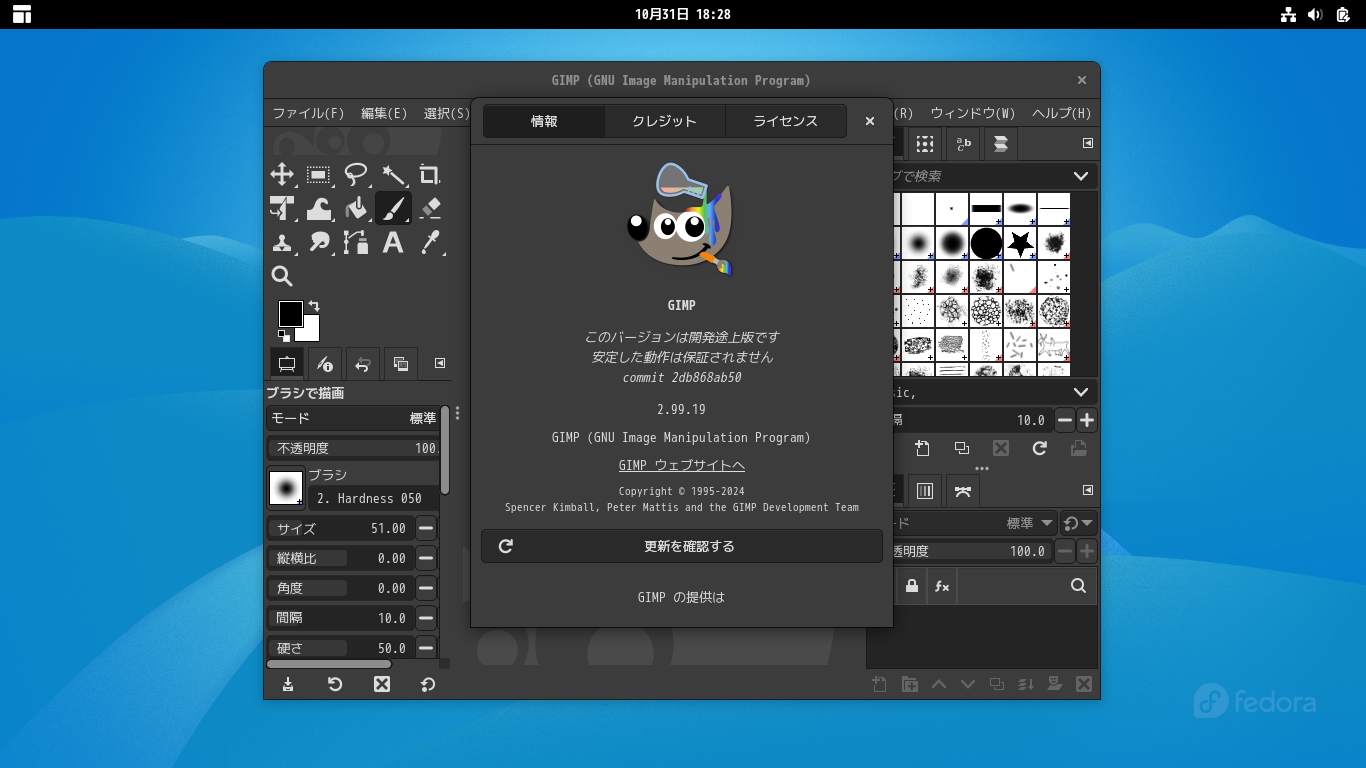
Task: Open the 編集(E) menu
Action: 384,113
